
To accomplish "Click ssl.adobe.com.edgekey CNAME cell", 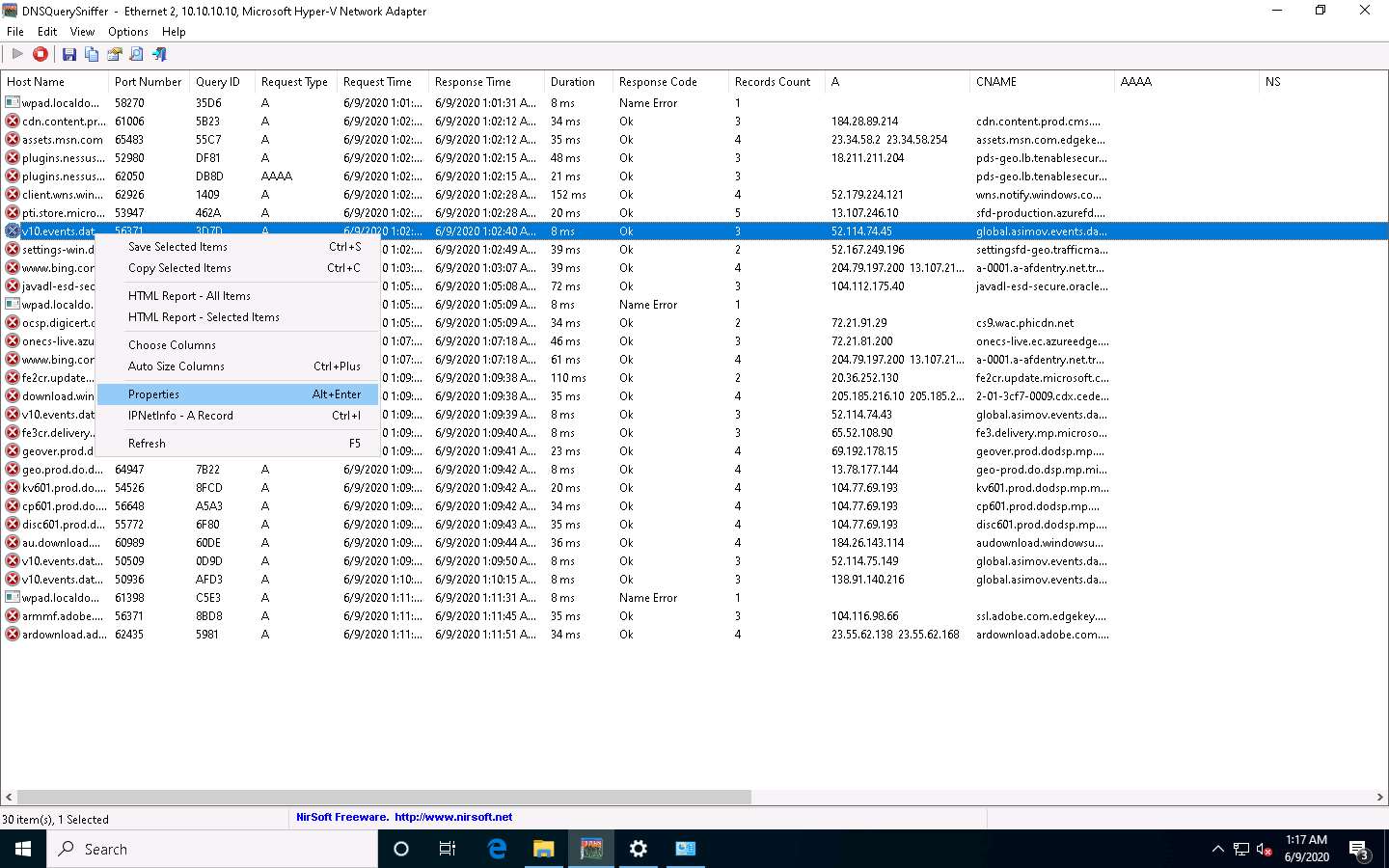I will click(x=1041, y=616).
